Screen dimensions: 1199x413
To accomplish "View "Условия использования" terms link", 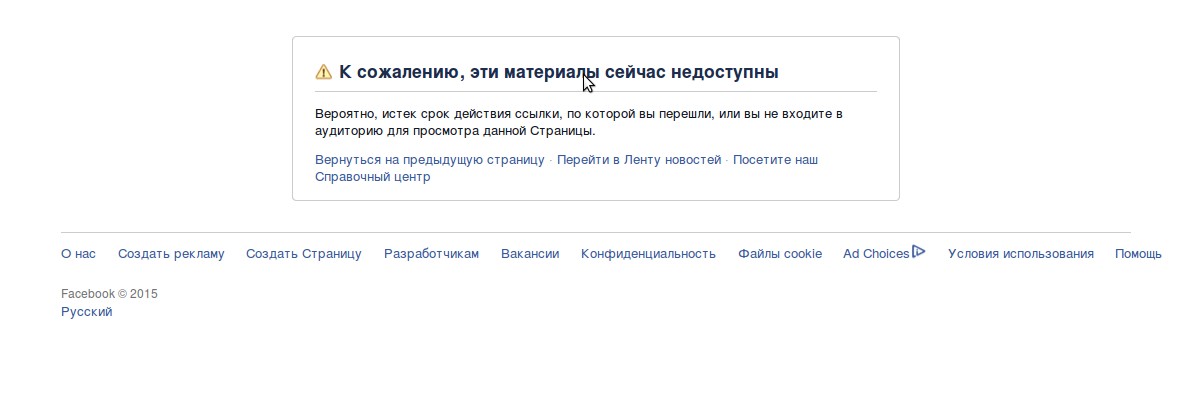I will click(1021, 254).
